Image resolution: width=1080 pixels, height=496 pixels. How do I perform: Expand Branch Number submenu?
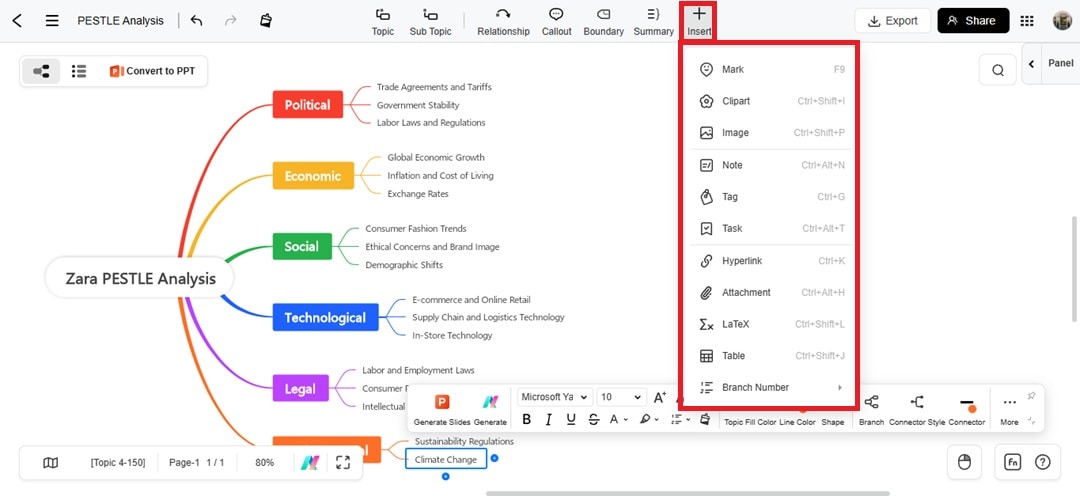pos(771,388)
